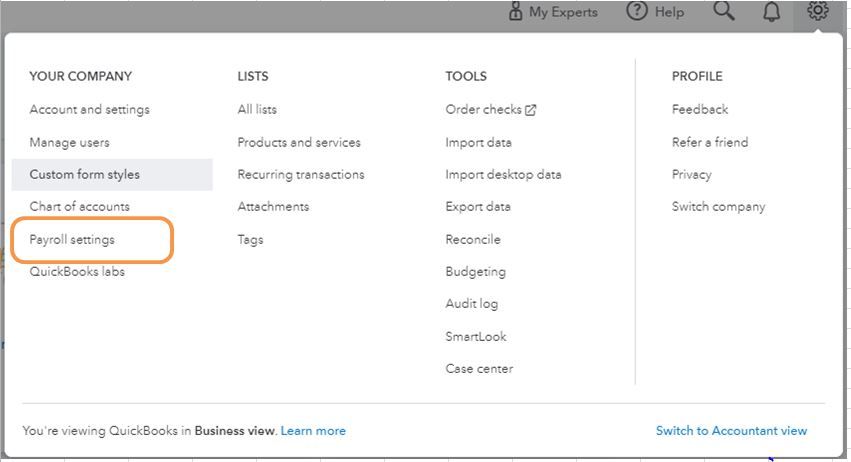Click the TOOLS heading
Screen dimensions: 851x462
tap(466, 77)
